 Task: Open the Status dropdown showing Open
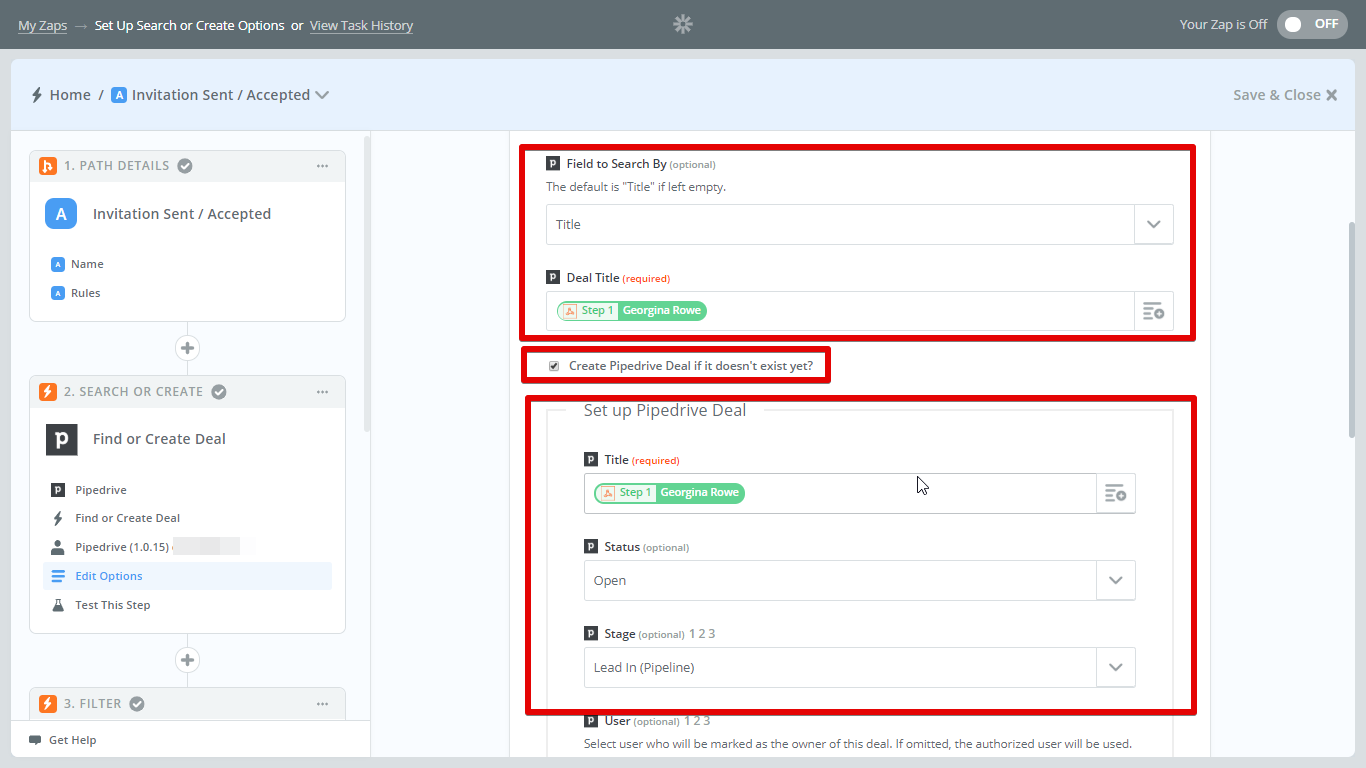[859, 580]
